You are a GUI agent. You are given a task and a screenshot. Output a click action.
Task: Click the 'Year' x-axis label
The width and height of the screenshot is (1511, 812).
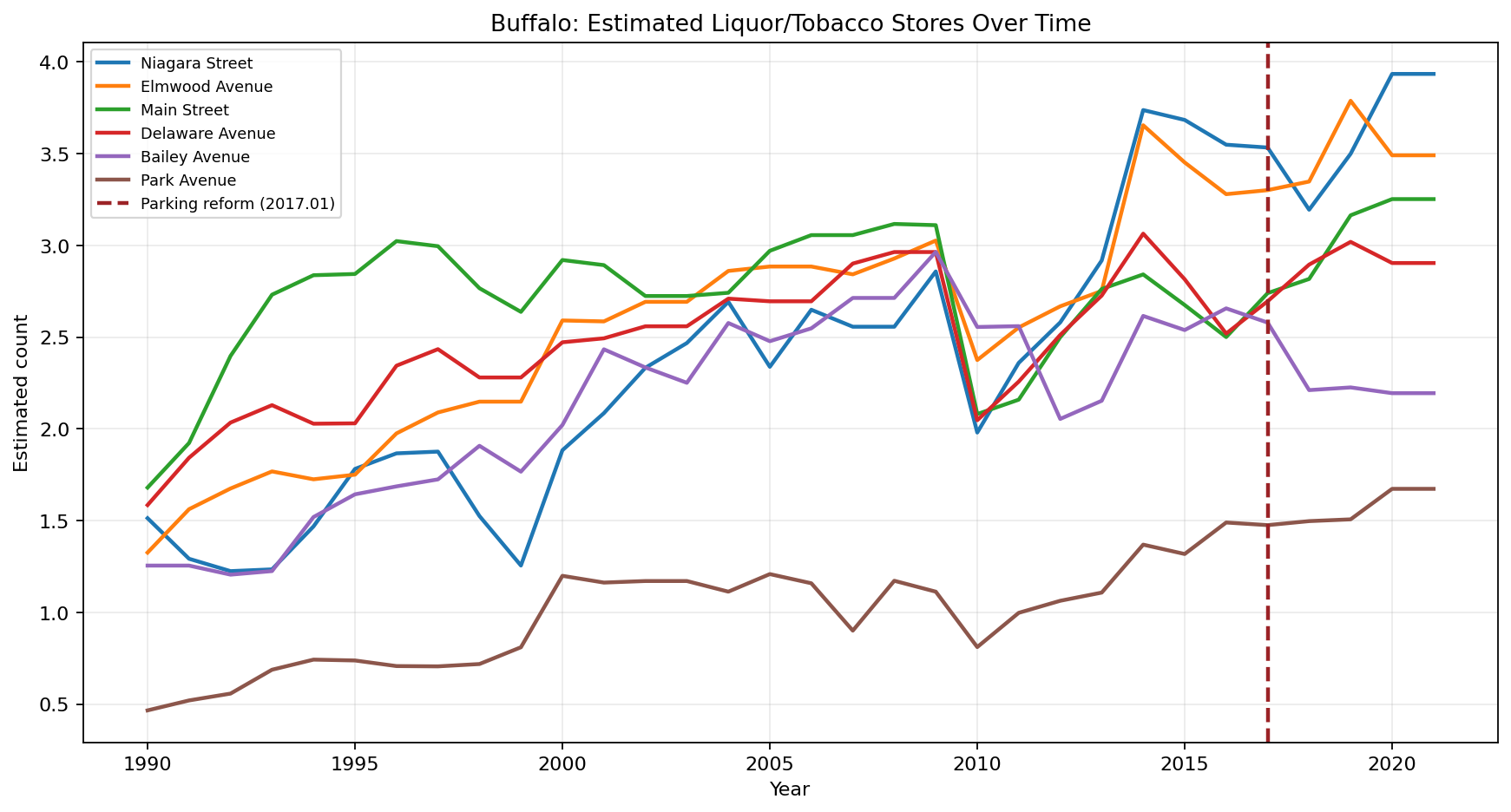788,789
